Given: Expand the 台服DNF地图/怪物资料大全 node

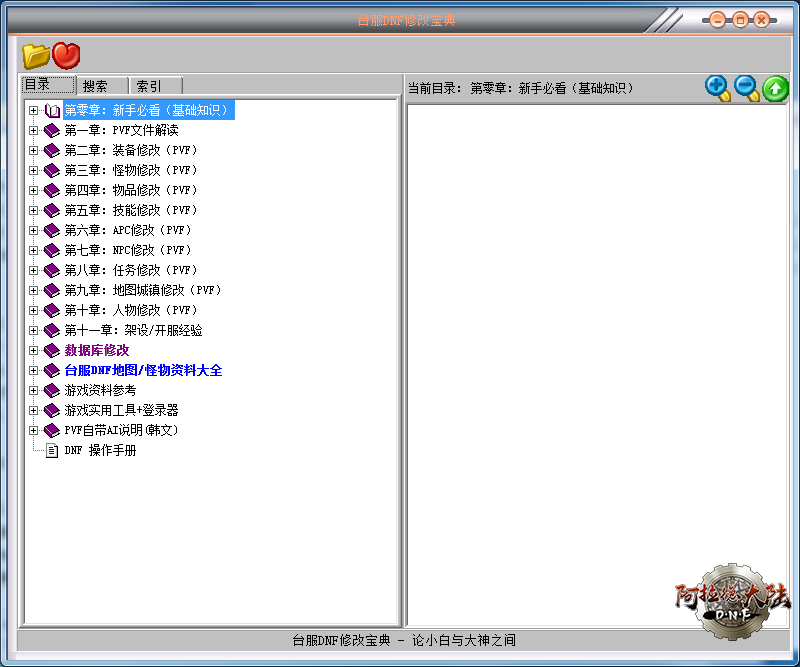Looking at the screenshot, I should tap(33, 370).
